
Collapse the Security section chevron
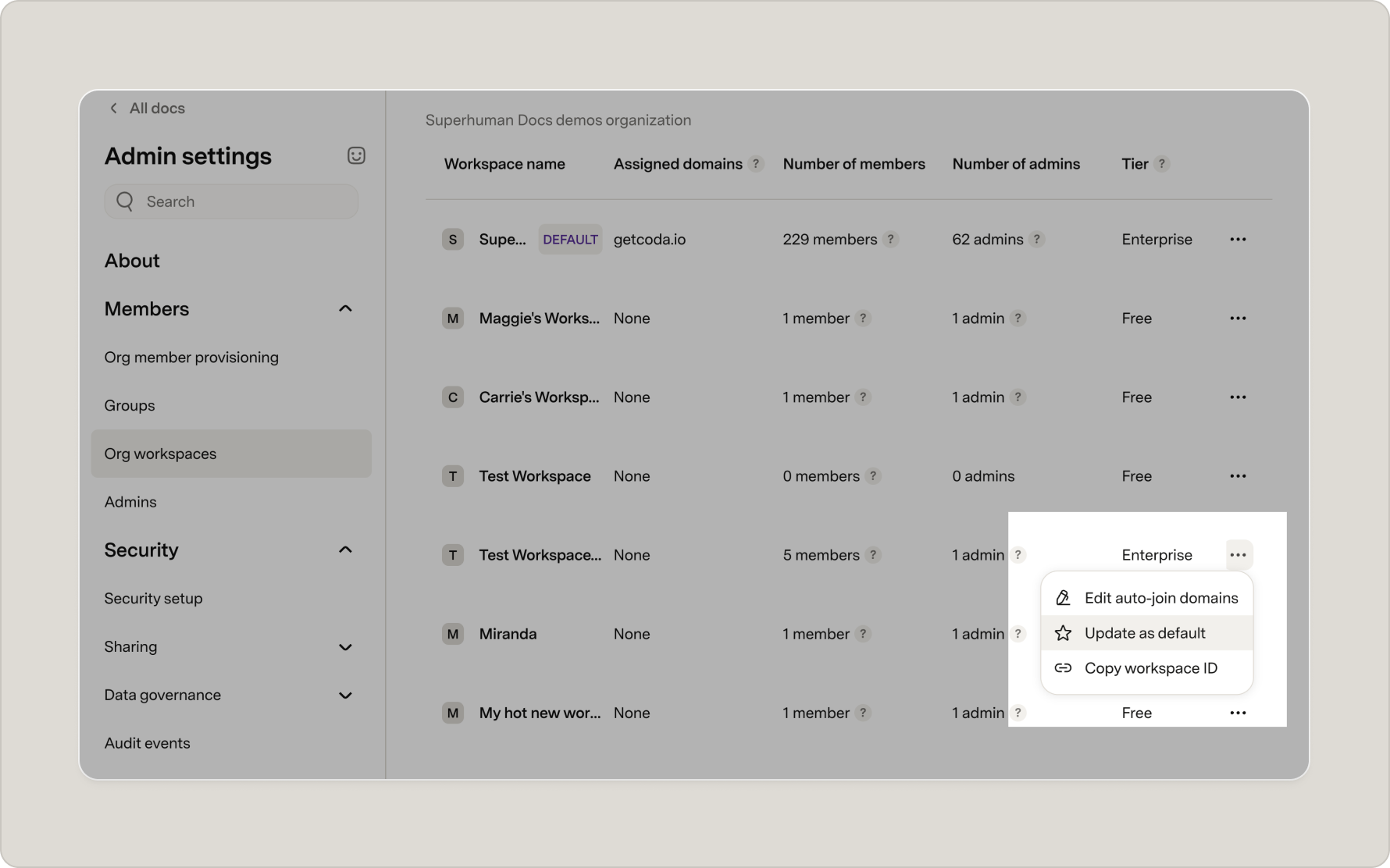click(345, 550)
